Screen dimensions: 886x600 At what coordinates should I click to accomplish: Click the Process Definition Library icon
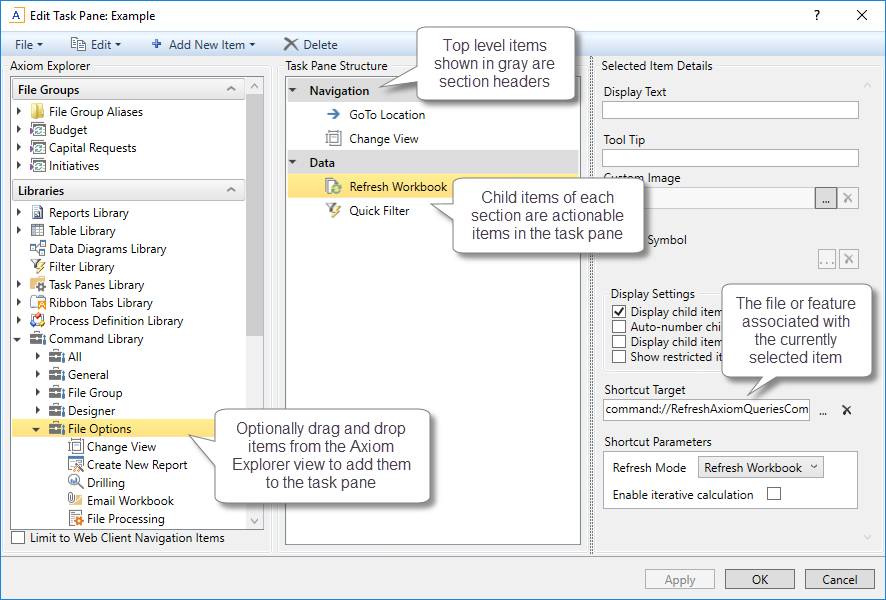(39, 321)
